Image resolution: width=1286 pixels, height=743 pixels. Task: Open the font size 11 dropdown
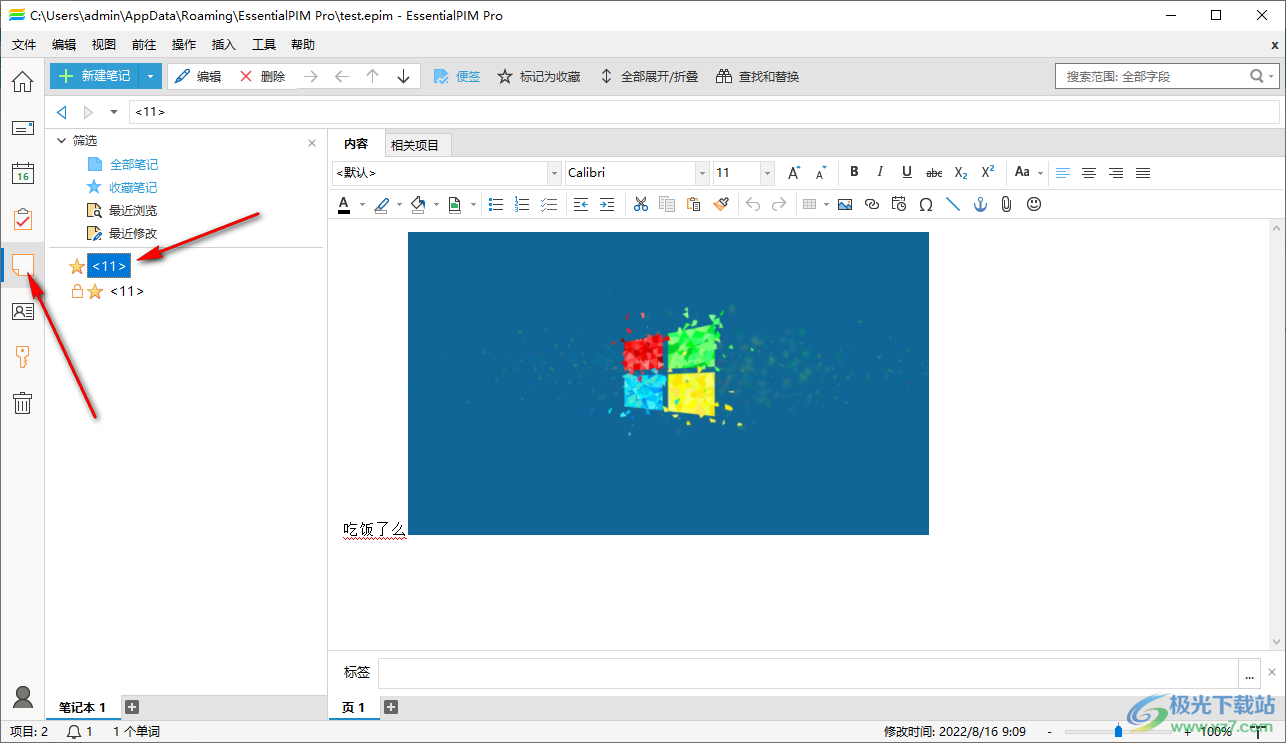tap(768, 173)
